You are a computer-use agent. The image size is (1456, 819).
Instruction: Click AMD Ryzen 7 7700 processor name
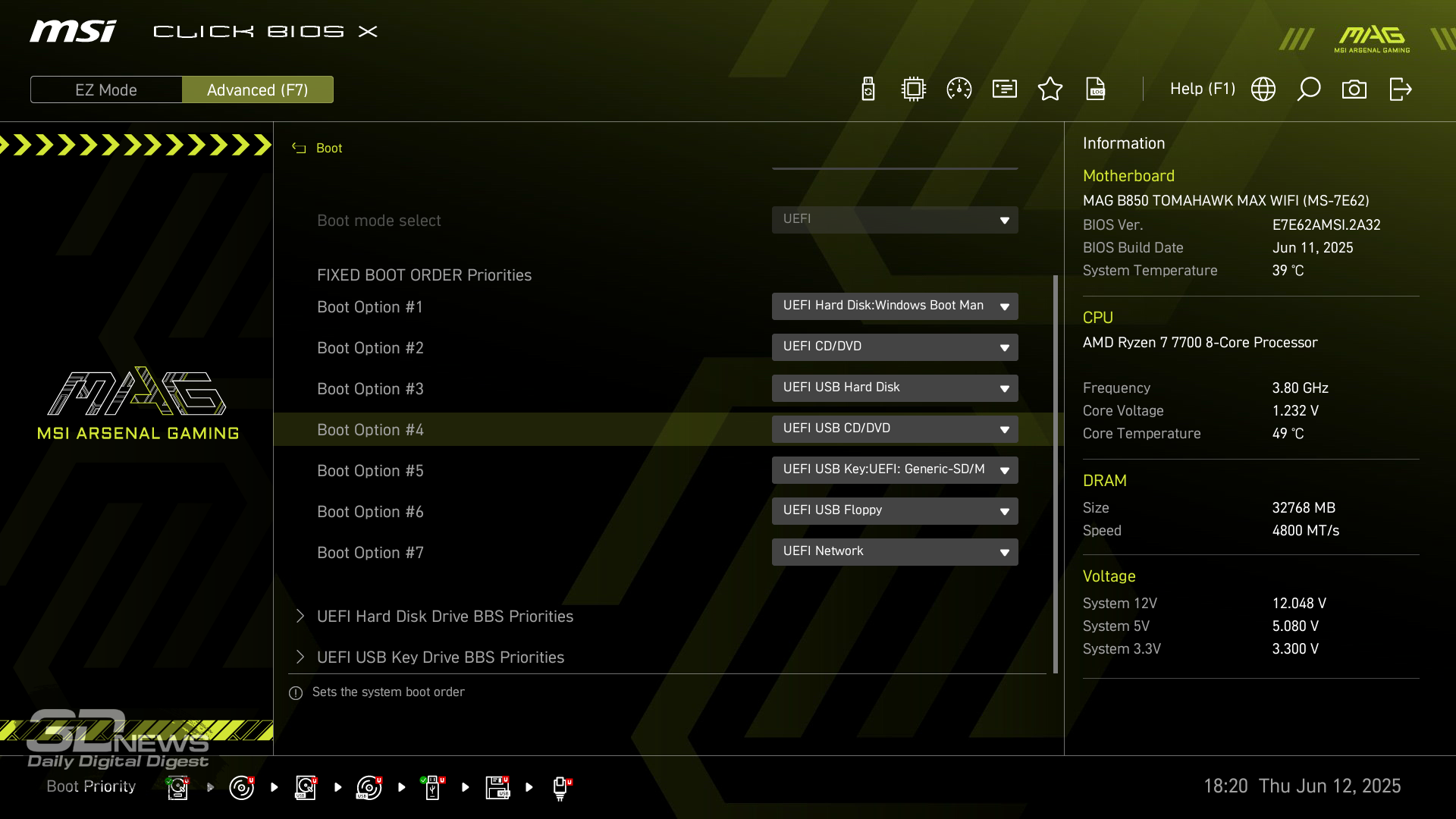point(1200,343)
